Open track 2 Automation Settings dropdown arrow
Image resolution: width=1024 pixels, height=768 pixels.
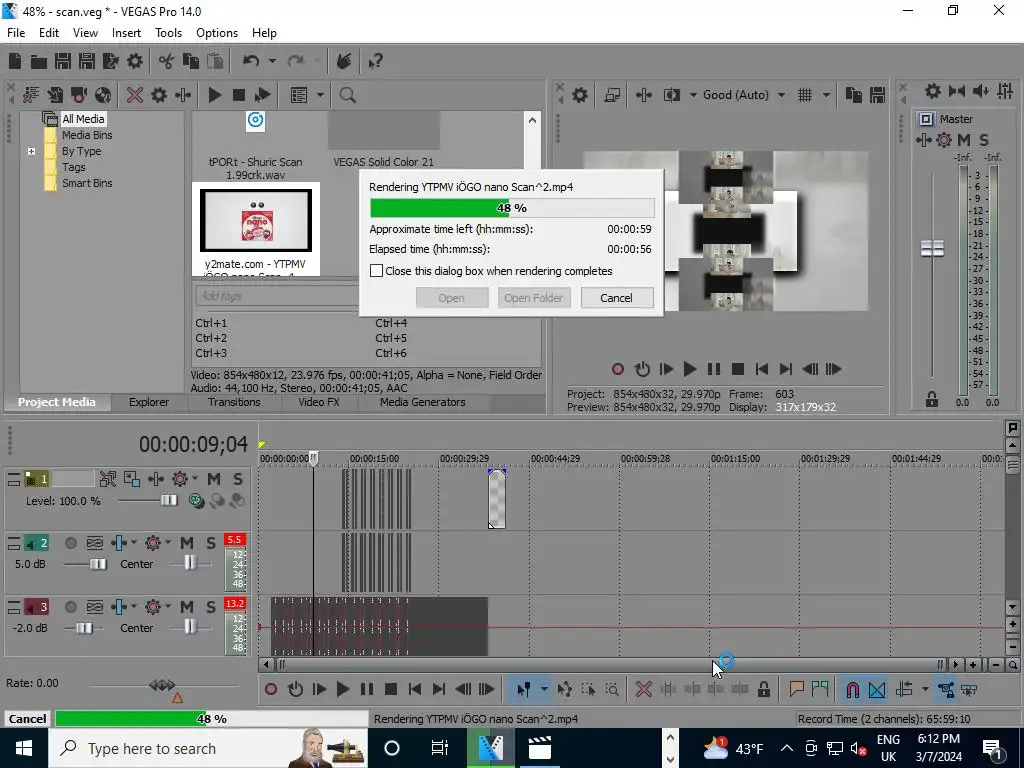(168, 543)
